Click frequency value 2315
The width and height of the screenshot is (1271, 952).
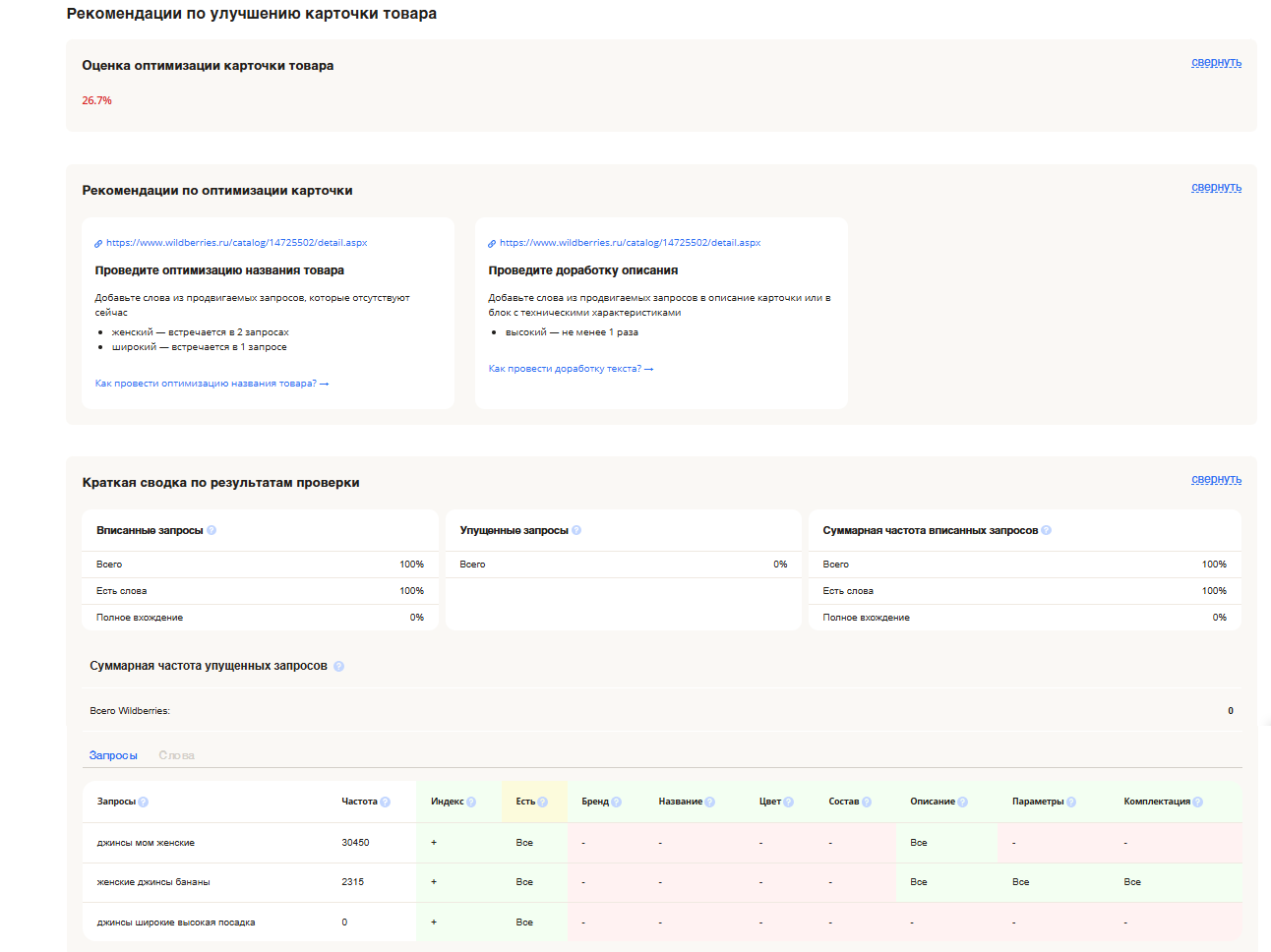(352, 882)
